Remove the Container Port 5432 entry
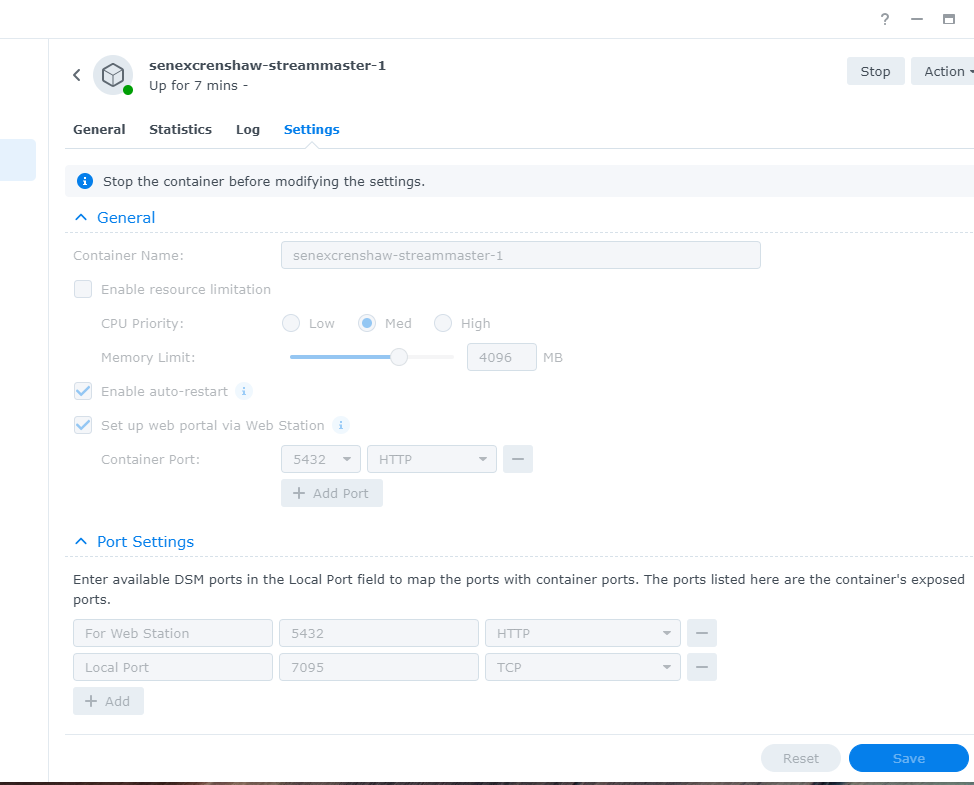This screenshot has height=785, width=974. [517, 458]
